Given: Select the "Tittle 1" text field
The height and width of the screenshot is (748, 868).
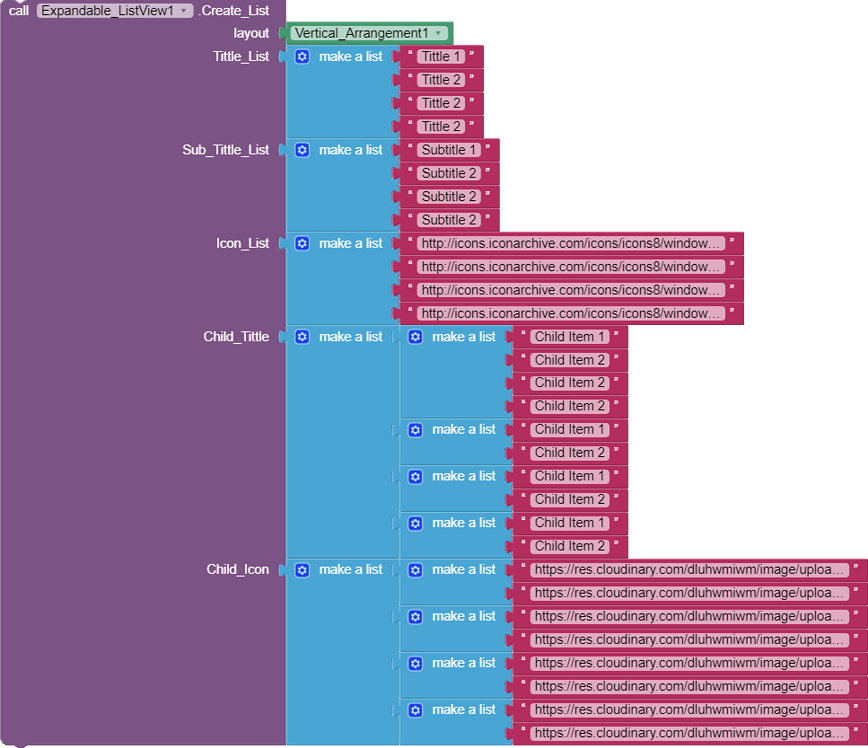Looking at the screenshot, I should tap(441, 57).
